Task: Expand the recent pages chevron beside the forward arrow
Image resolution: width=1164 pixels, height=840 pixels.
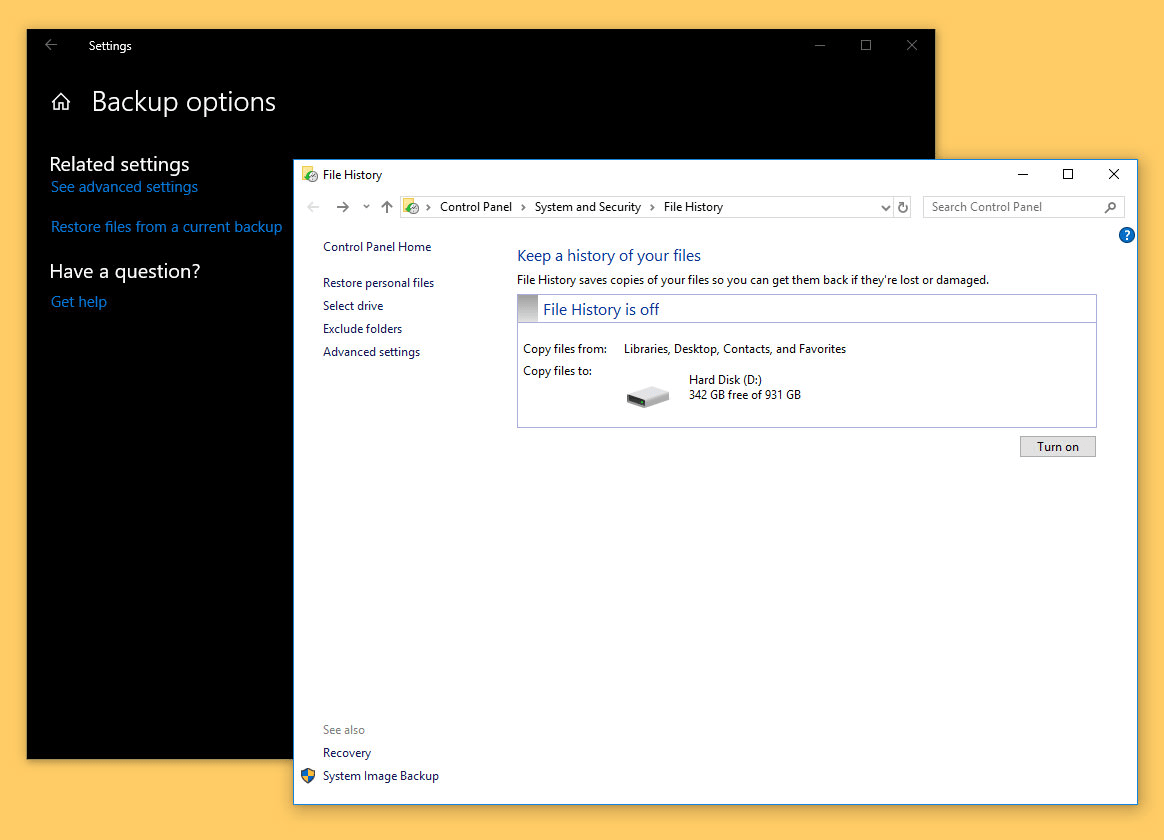Action: tap(365, 206)
